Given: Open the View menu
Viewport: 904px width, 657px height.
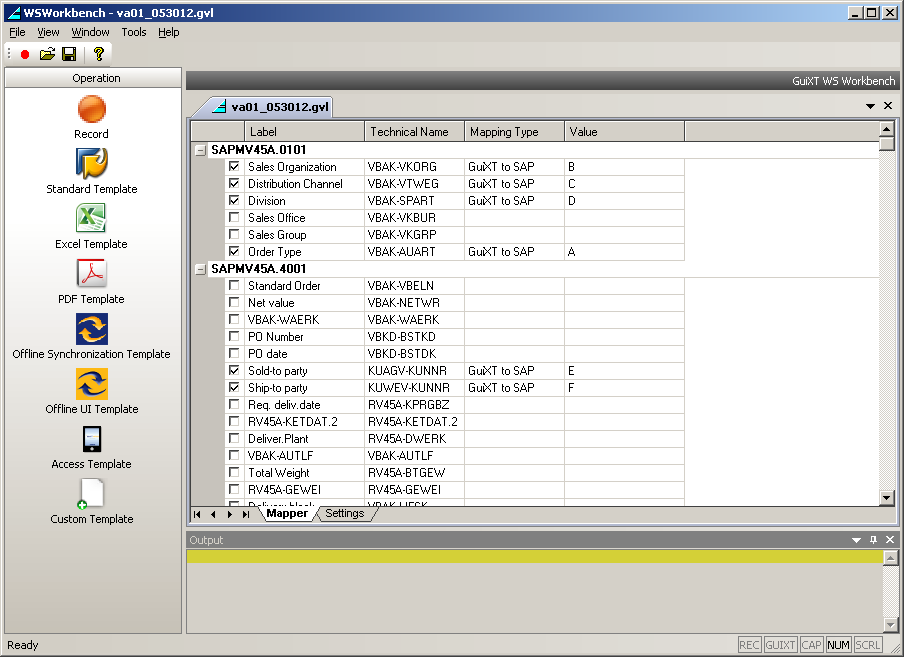Looking at the screenshot, I should click(48, 32).
